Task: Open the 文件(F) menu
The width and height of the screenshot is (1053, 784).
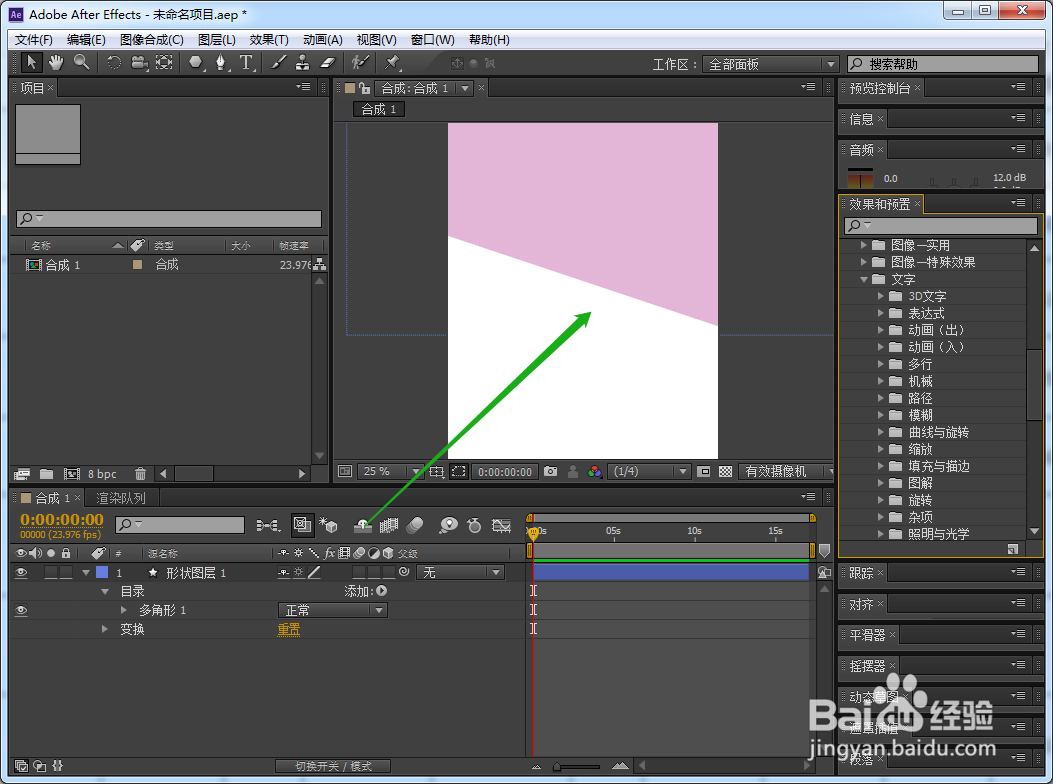Action: tap(34, 40)
